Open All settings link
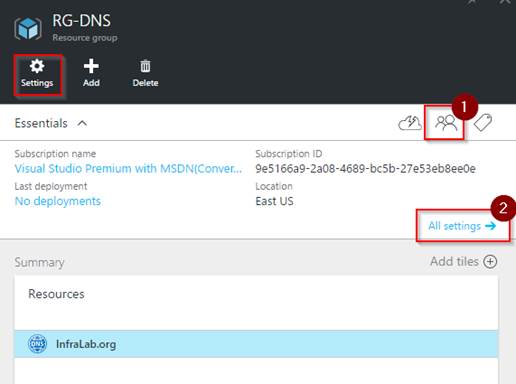516x384 pixels. (462, 226)
